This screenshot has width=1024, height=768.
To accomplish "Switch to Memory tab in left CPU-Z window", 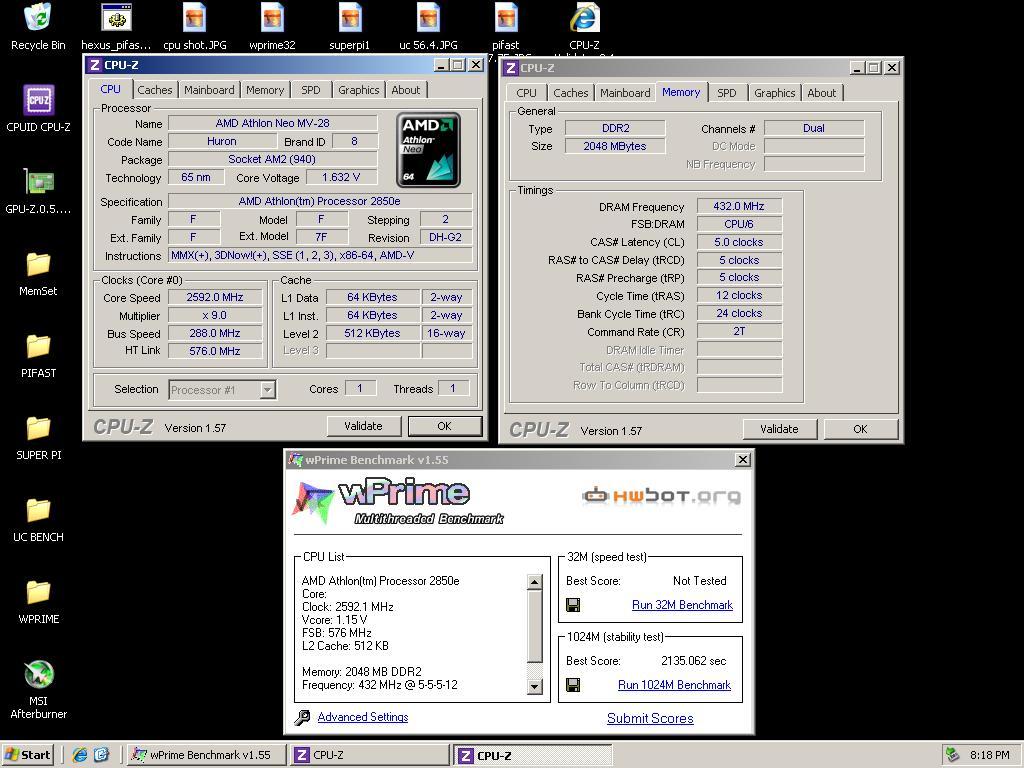I will pyautogui.click(x=265, y=90).
